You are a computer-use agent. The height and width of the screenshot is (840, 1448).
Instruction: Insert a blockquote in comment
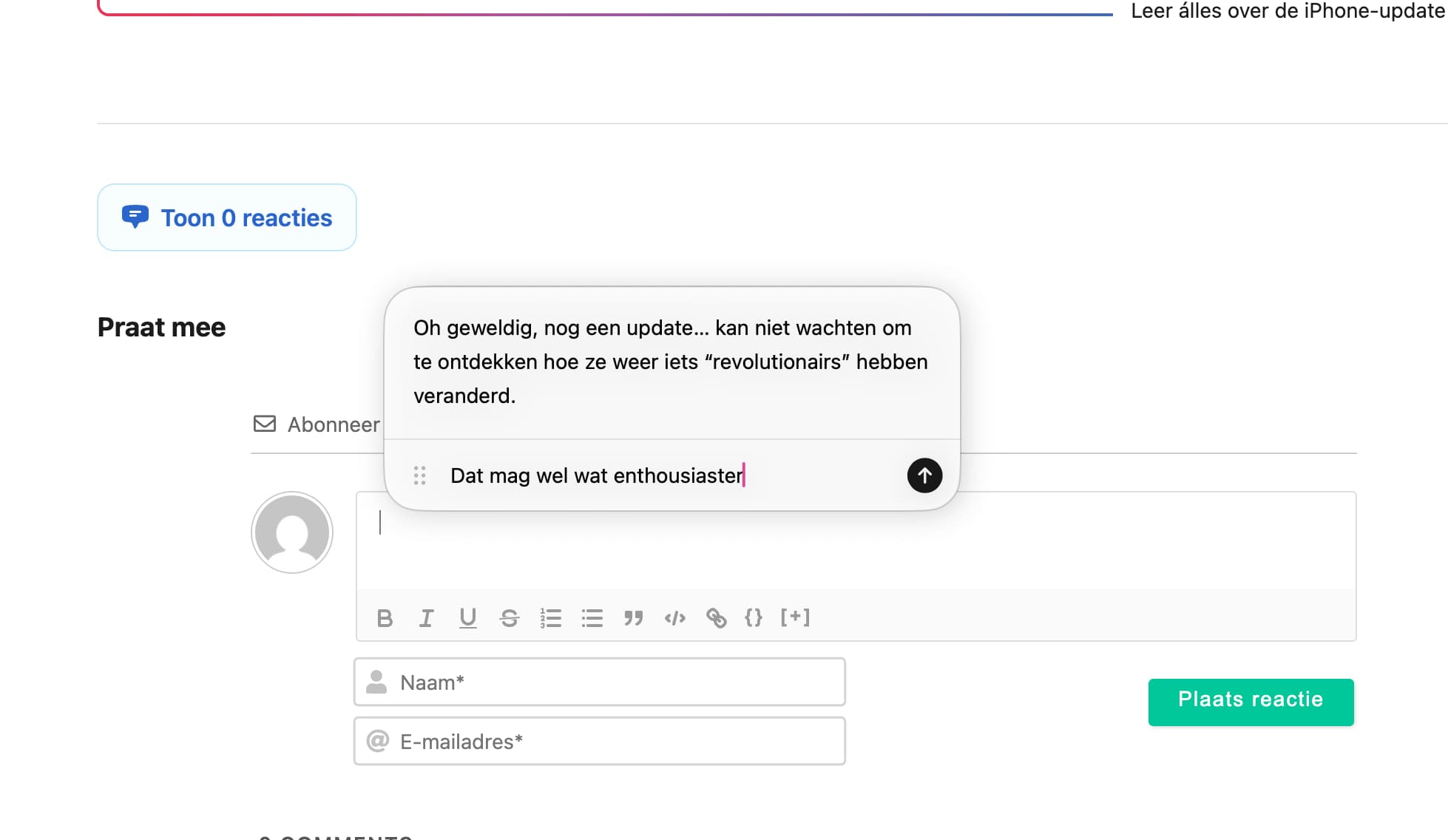point(633,618)
